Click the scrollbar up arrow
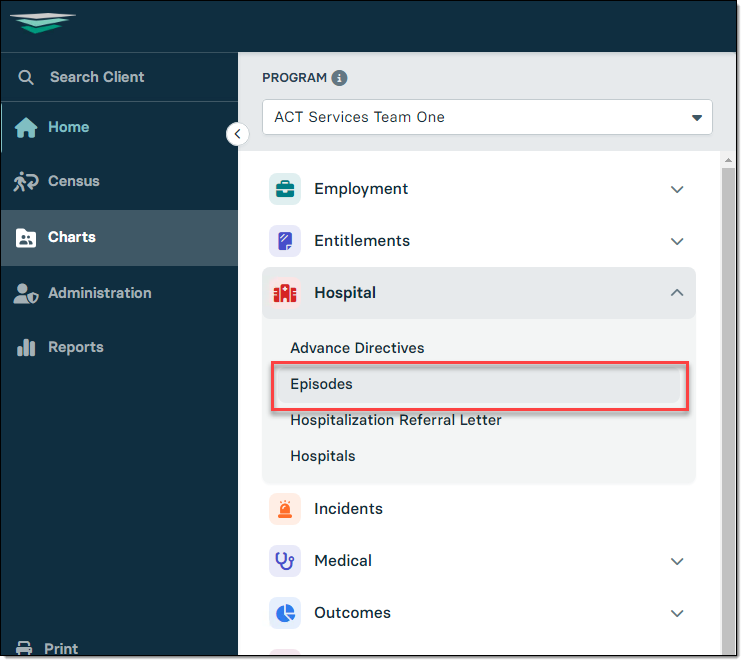The width and height of the screenshot is (744, 663). click(x=729, y=161)
